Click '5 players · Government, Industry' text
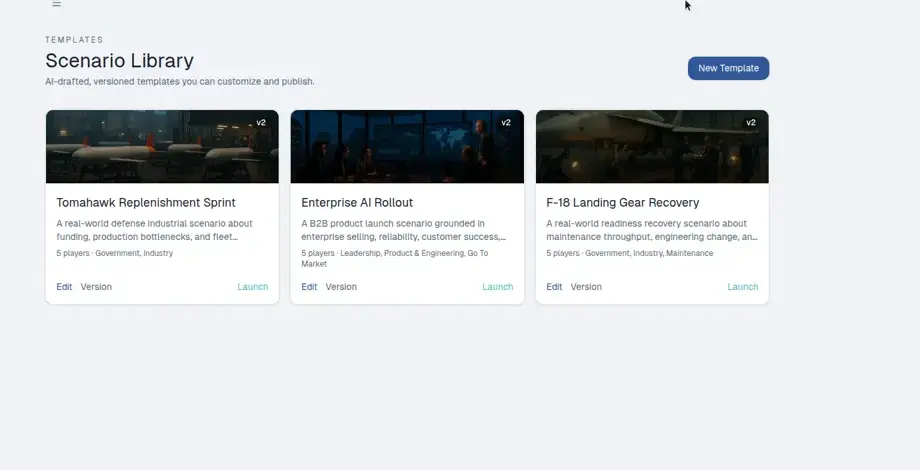The image size is (920, 470). click(114, 253)
